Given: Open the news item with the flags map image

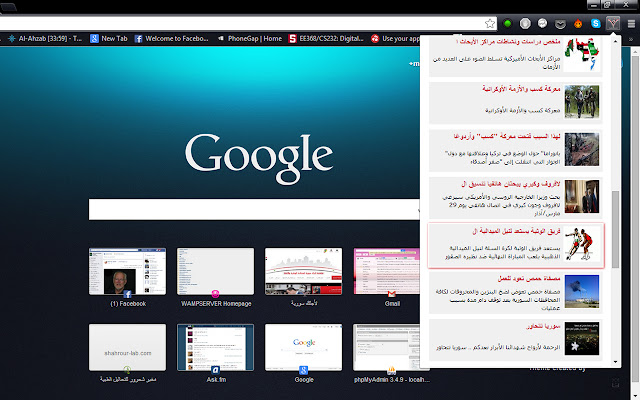Looking at the screenshot, I should tap(582, 54).
